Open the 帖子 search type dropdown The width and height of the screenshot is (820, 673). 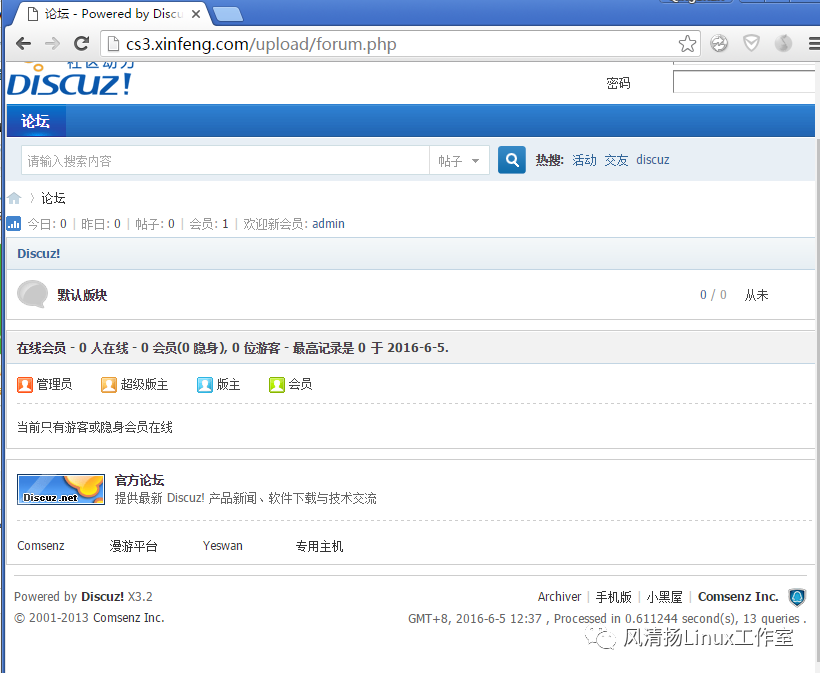pyautogui.click(x=459, y=161)
